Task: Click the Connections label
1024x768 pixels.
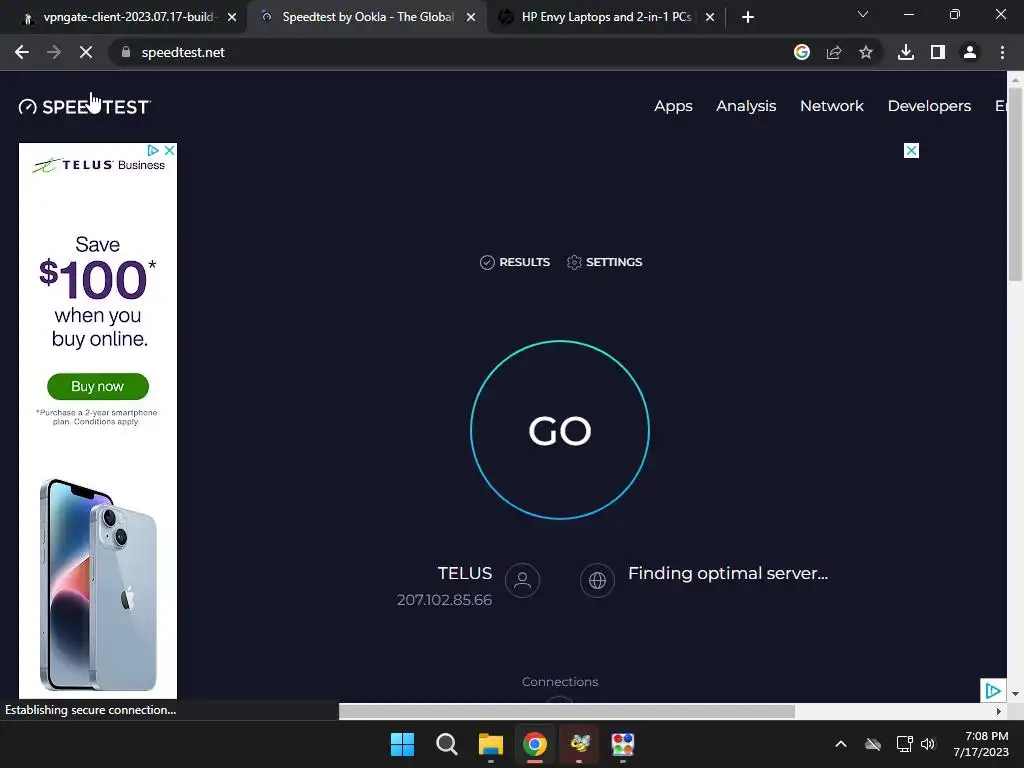Action: pyautogui.click(x=560, y=681)
